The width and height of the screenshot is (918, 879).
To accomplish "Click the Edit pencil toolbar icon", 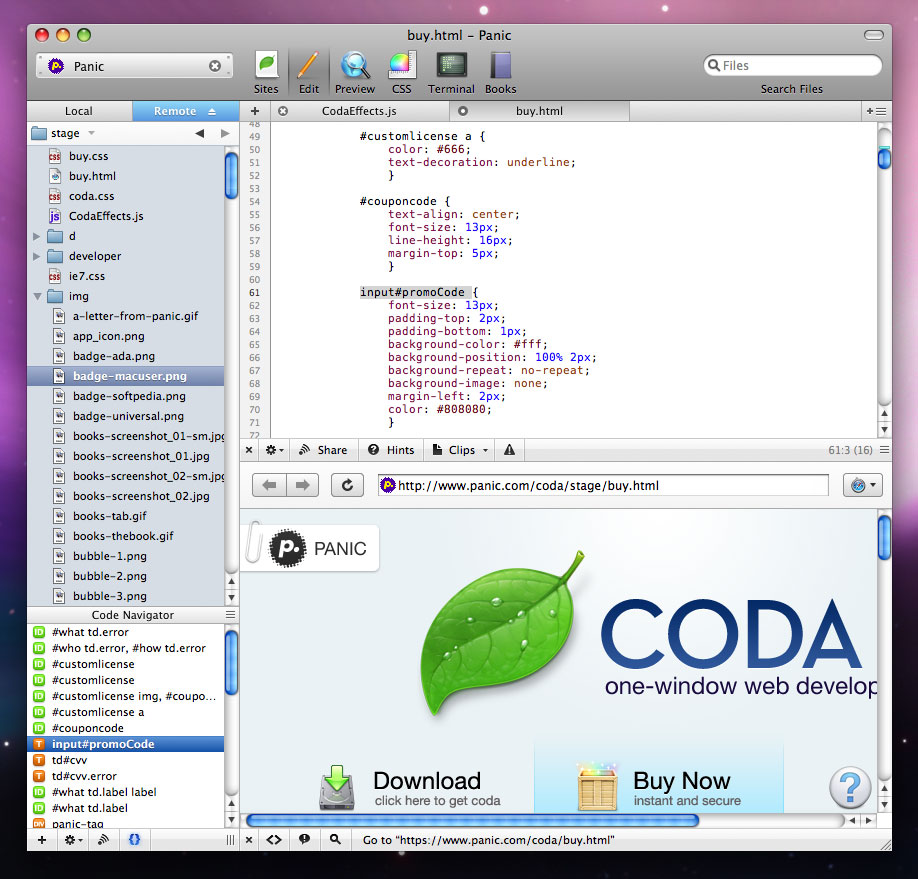I will (309, 72).
